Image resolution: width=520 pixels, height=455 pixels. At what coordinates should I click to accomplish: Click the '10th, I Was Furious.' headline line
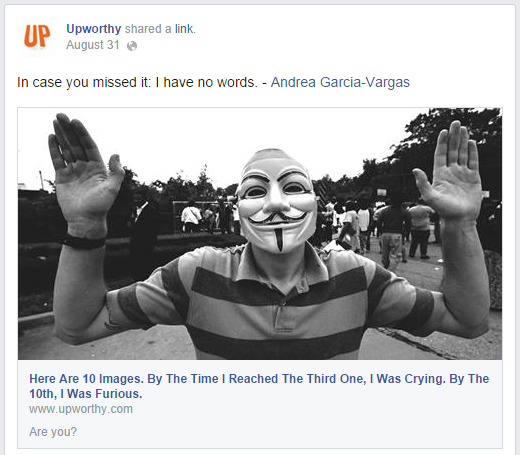coord(86,394)
